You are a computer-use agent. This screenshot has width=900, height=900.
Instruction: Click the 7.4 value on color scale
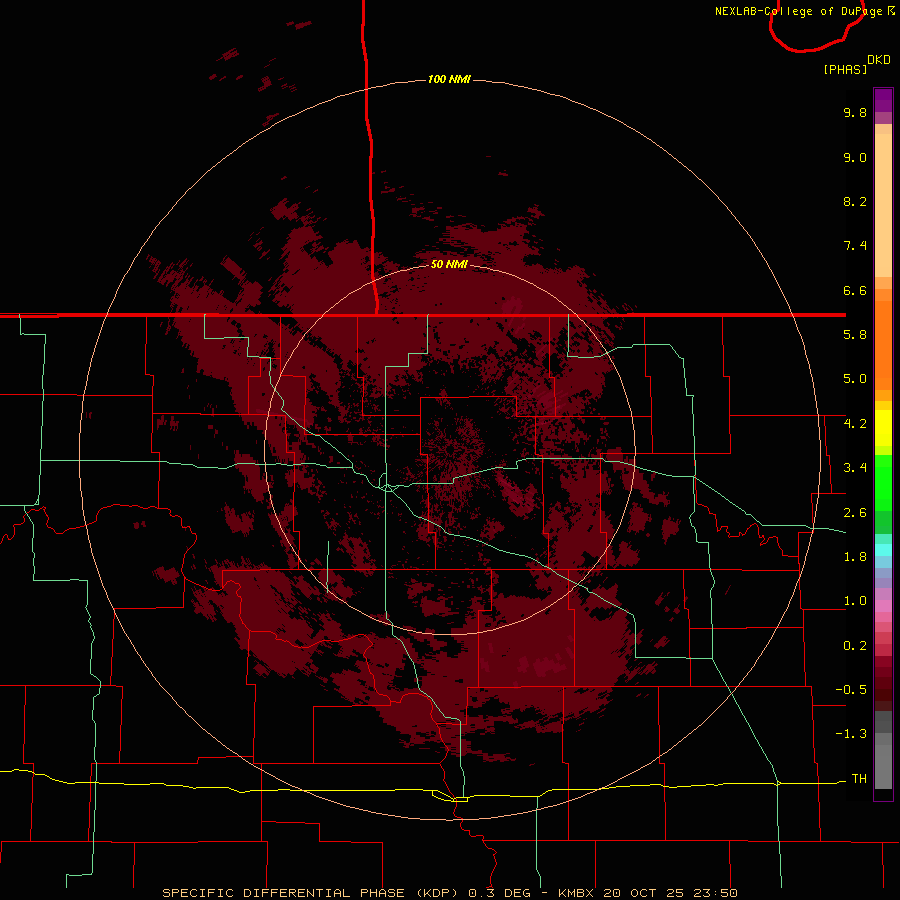[855, 246]
